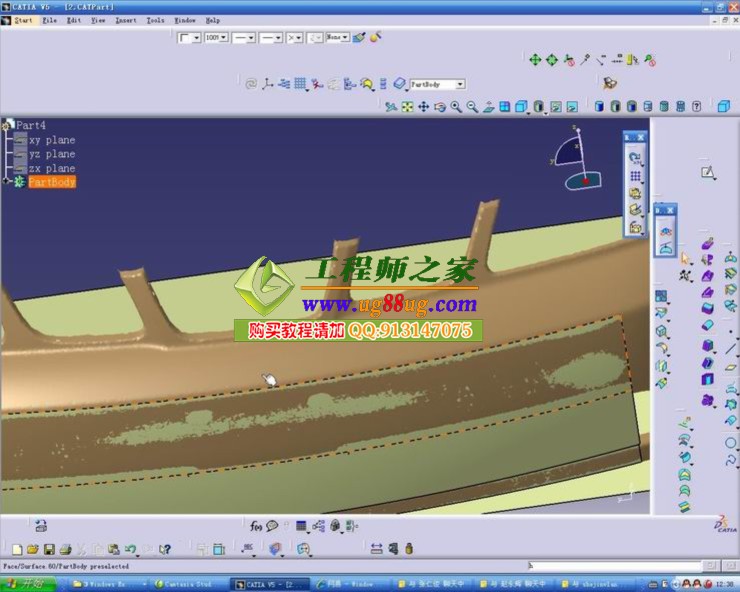The height and width of the screenshot is (592, 740).
Task: Toggle Swap Visible Space
Action: click(x=572, y=107)
